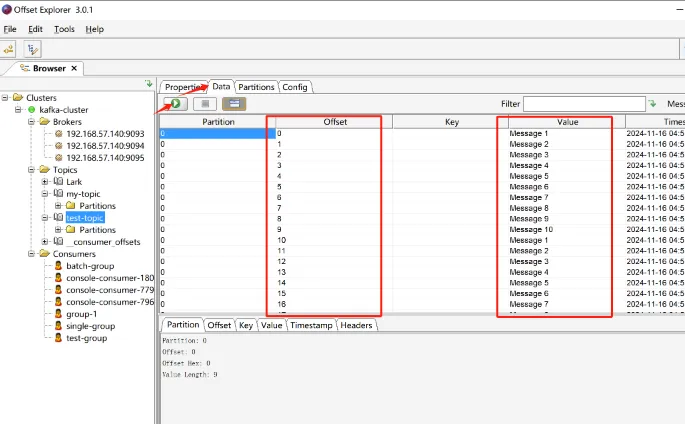Click Partitions folder icon under my-topic

(71, 205)
